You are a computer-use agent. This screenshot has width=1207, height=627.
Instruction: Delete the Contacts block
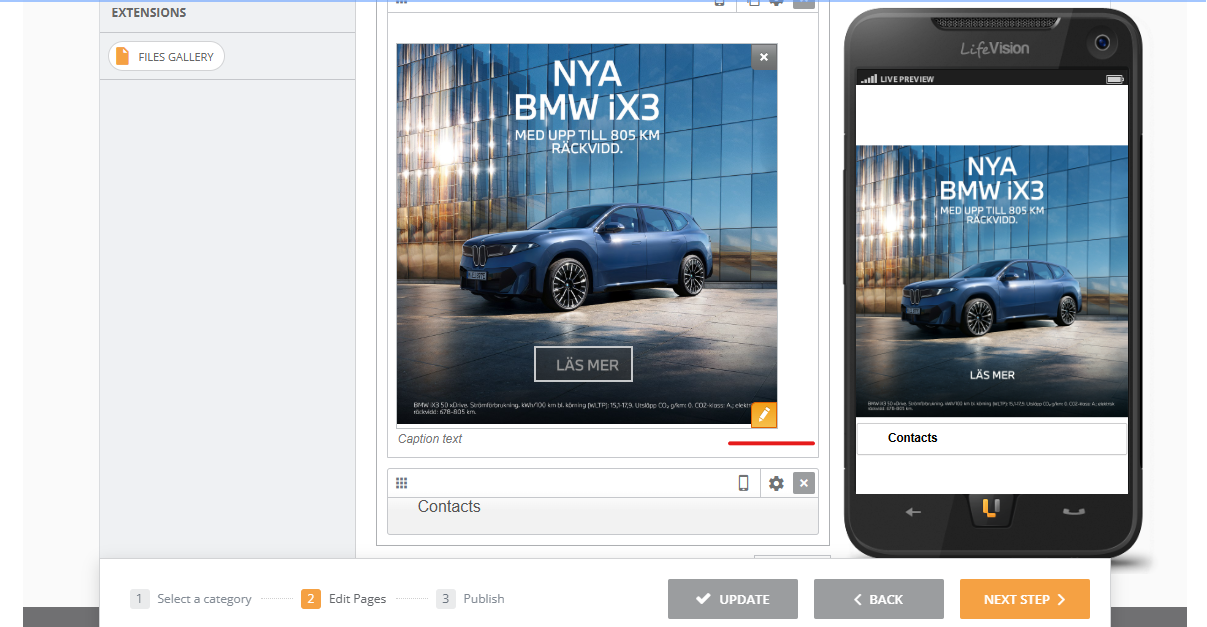[x=804, y=483]
